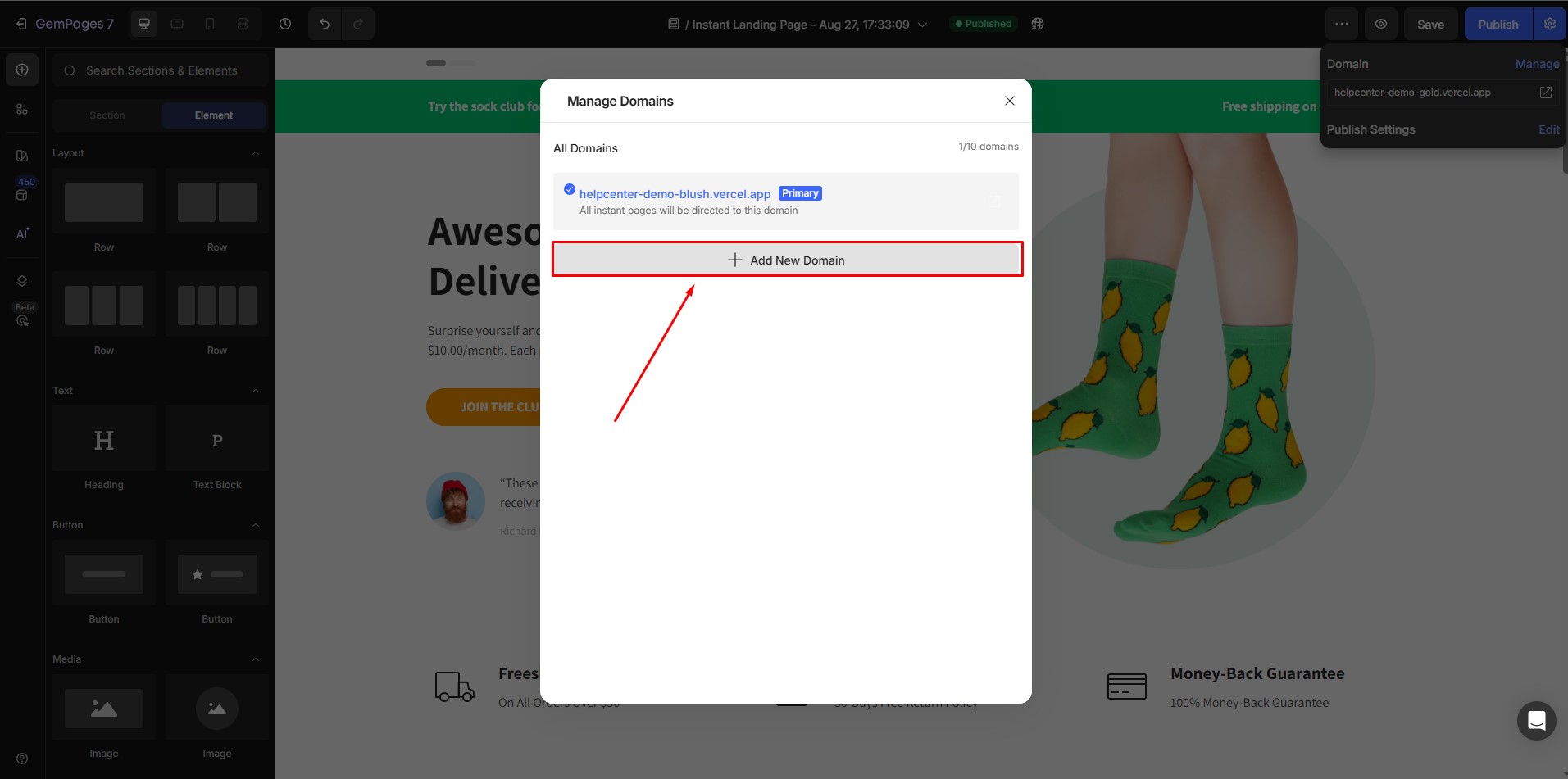This screenshot has width=1568, height=779.
Task: Switch to the Element tab
Action: pos(214,115)
